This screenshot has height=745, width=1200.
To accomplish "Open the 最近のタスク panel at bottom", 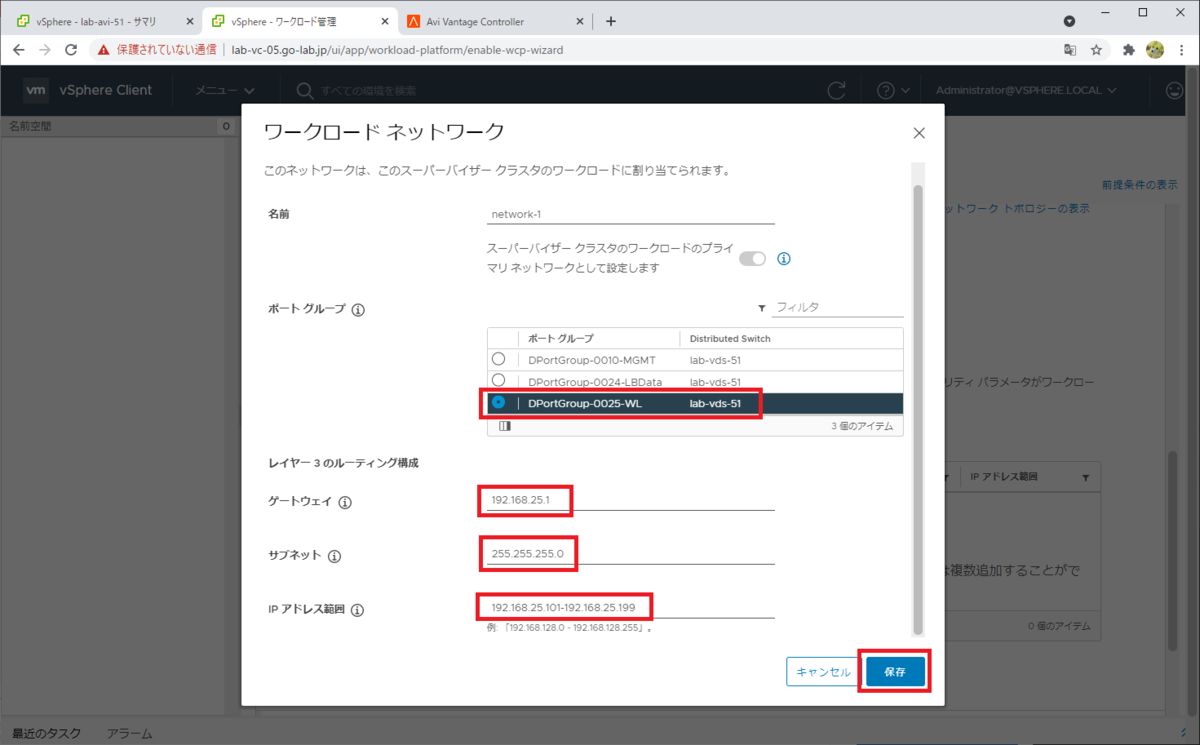I will pos(44,733).
